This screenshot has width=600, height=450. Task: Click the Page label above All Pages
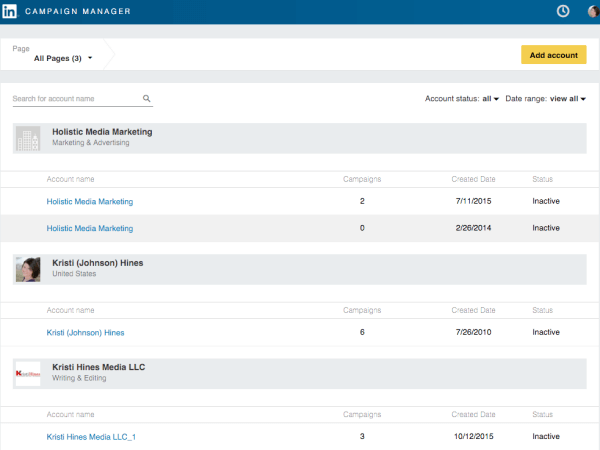(x=21, y=49)
